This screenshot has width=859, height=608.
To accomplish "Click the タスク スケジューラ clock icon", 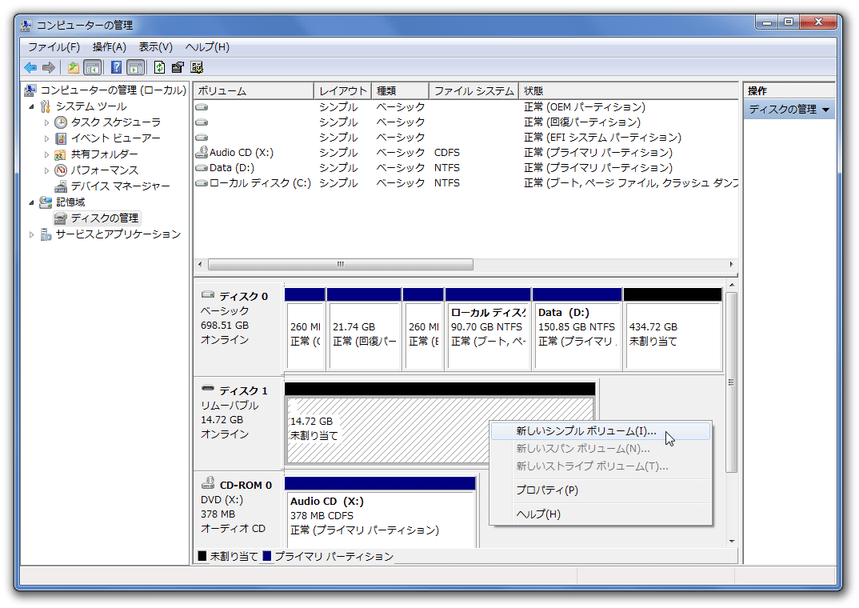I will [x=61, y=122].
